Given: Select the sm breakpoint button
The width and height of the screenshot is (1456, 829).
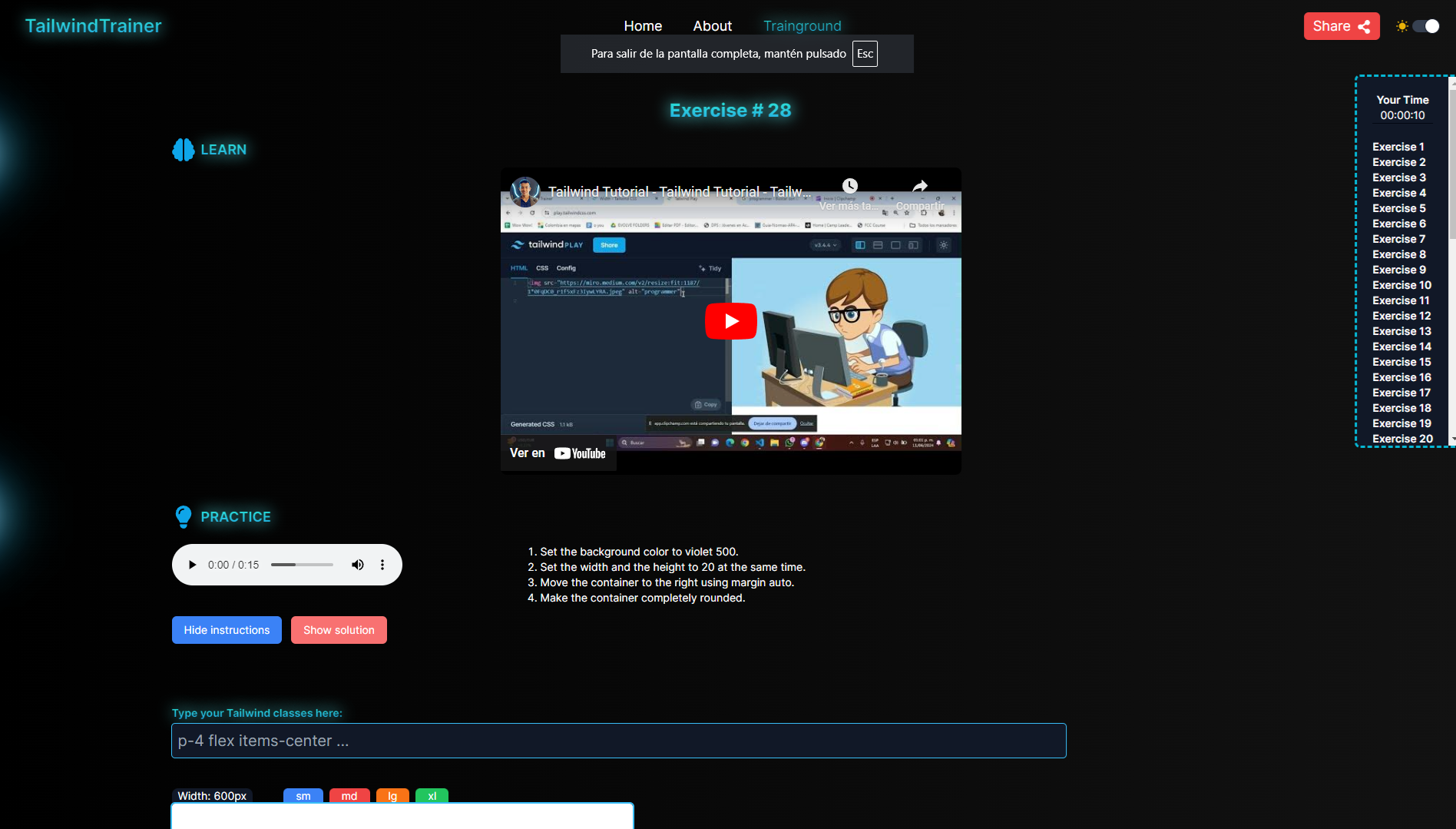Looking at the screenshot, I should click(303, 796).
